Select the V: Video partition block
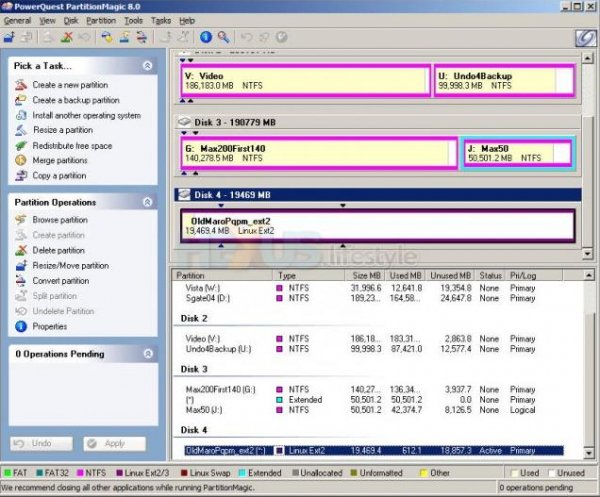Image resolution: width=600 pixels, height=497 pixels. (305, 80)
